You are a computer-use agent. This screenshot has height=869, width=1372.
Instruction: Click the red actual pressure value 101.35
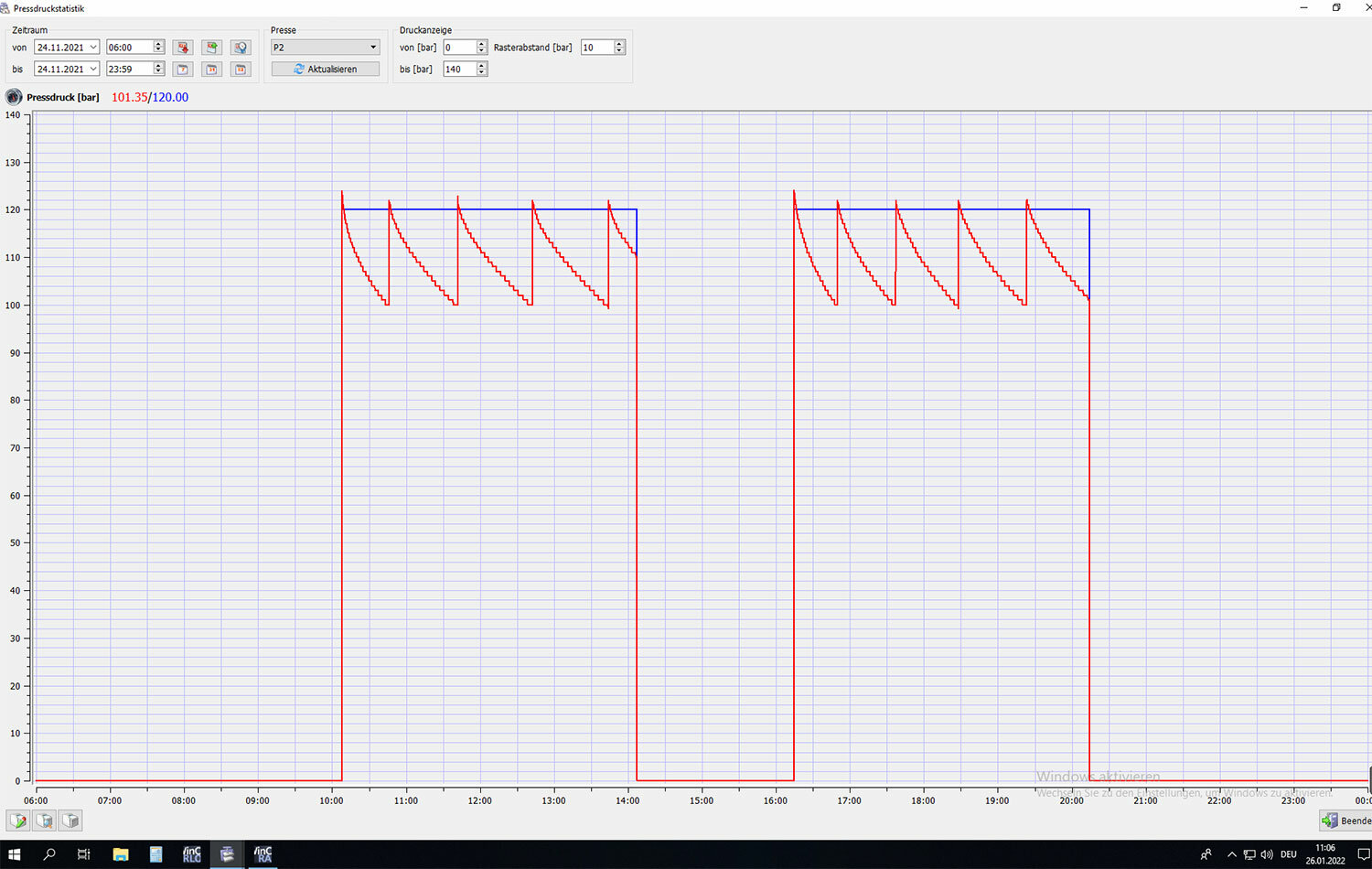(x=129, y=97)
